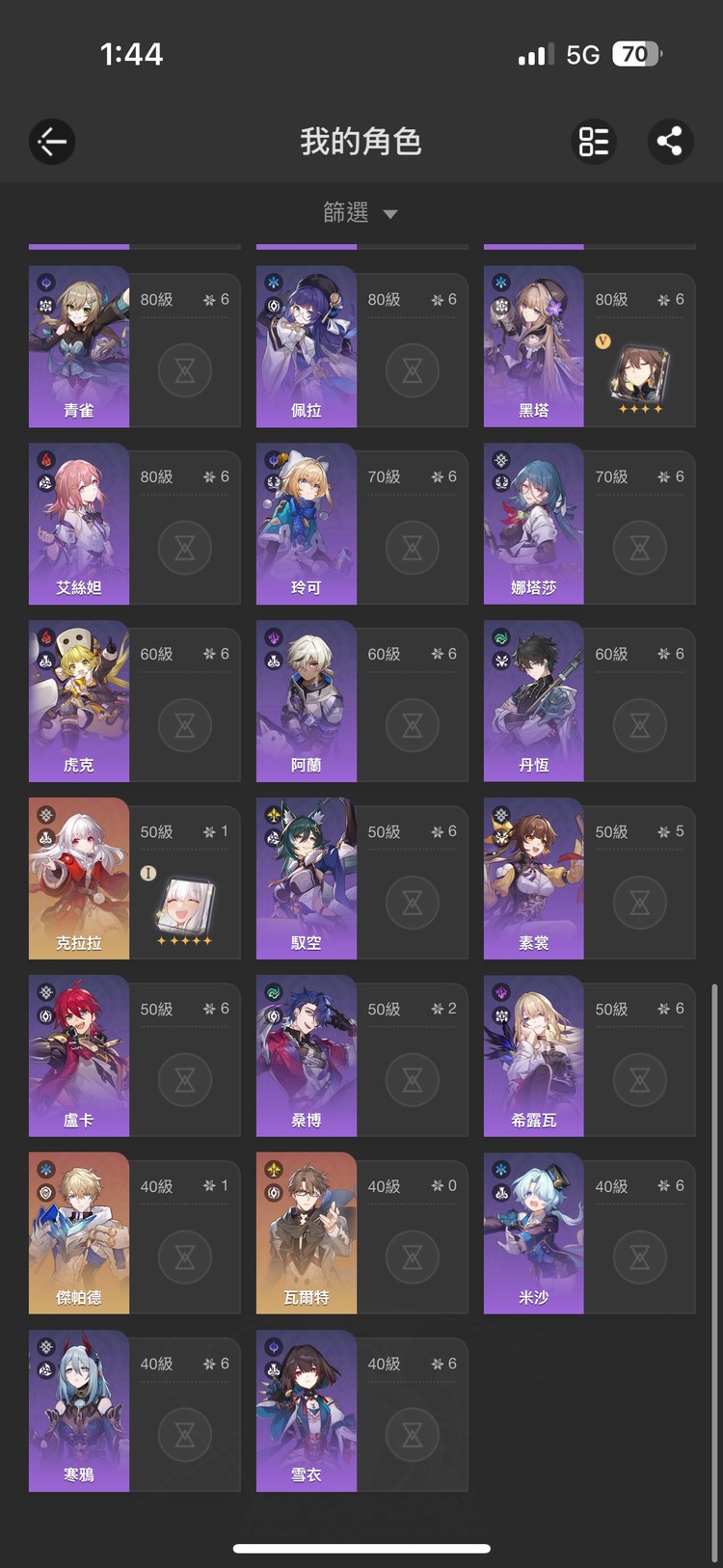
Task: Open the 傑帕德 character portrait
Action: (79, 1233)
